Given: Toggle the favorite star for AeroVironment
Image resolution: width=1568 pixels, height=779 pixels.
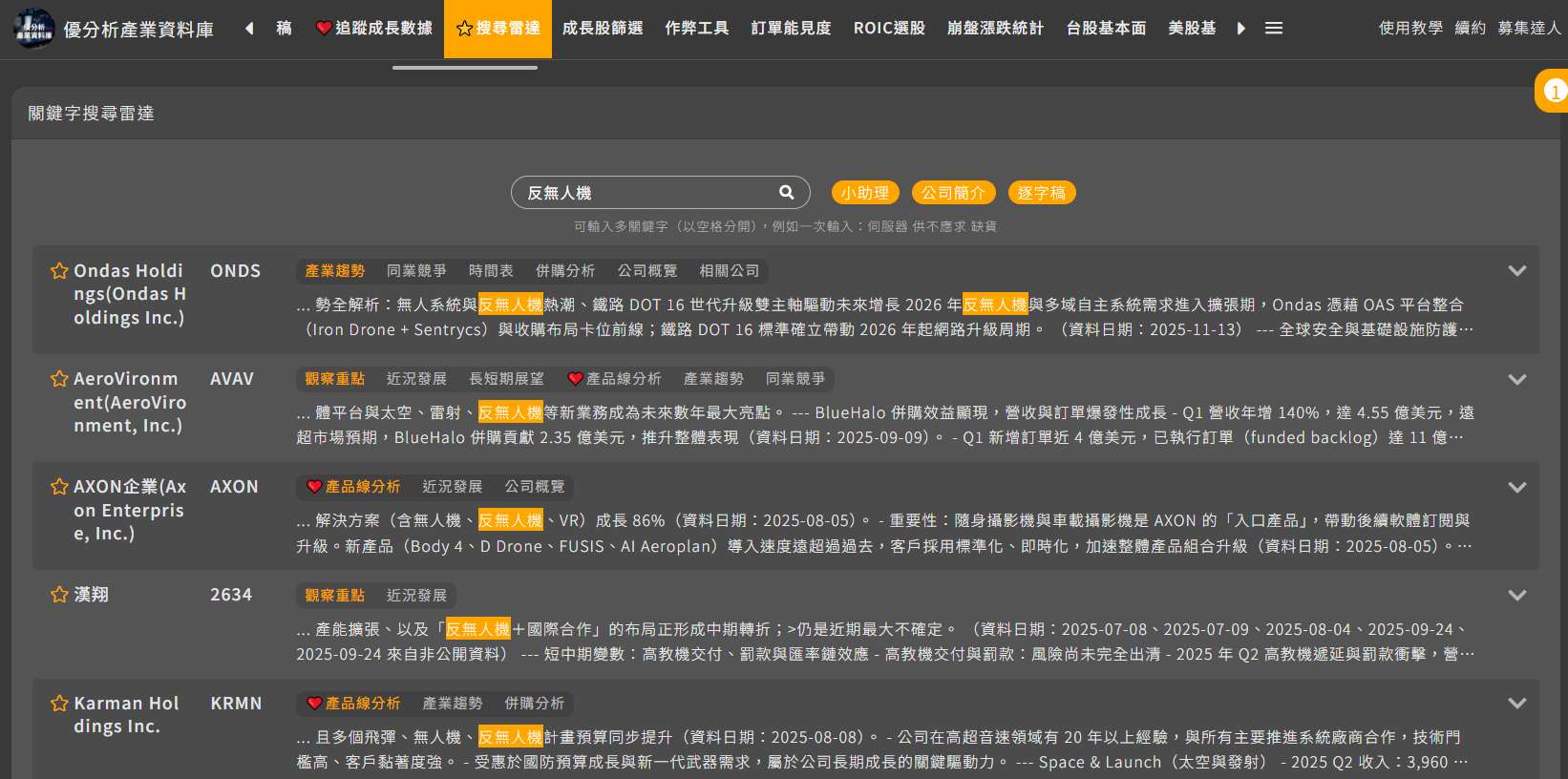Looking at the screenshot, I should coord(59,379).
